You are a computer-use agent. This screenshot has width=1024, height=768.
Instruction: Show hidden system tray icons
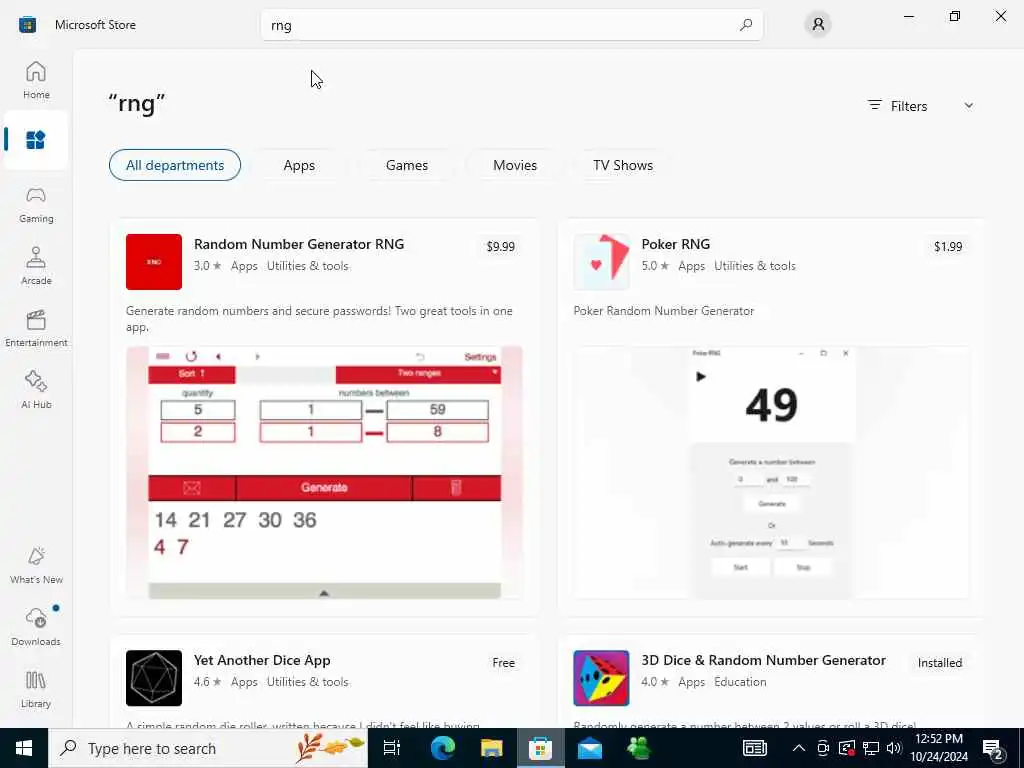pos(799,748)
